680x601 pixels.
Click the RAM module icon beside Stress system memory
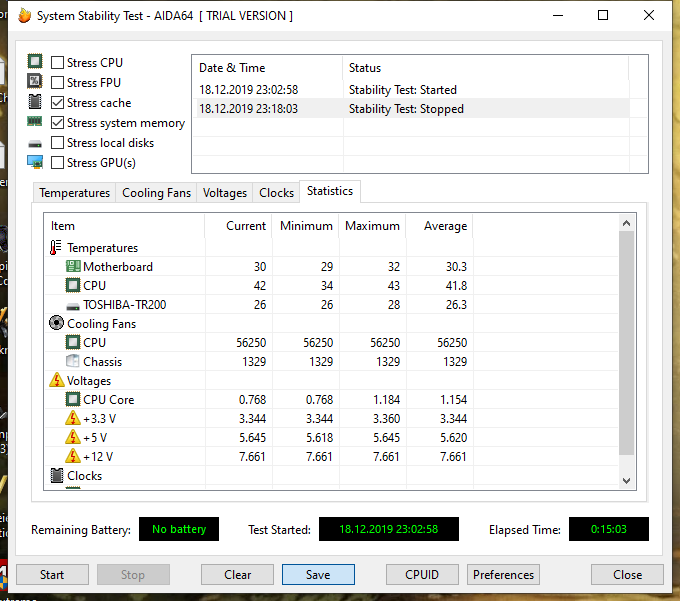coord(35,121)
